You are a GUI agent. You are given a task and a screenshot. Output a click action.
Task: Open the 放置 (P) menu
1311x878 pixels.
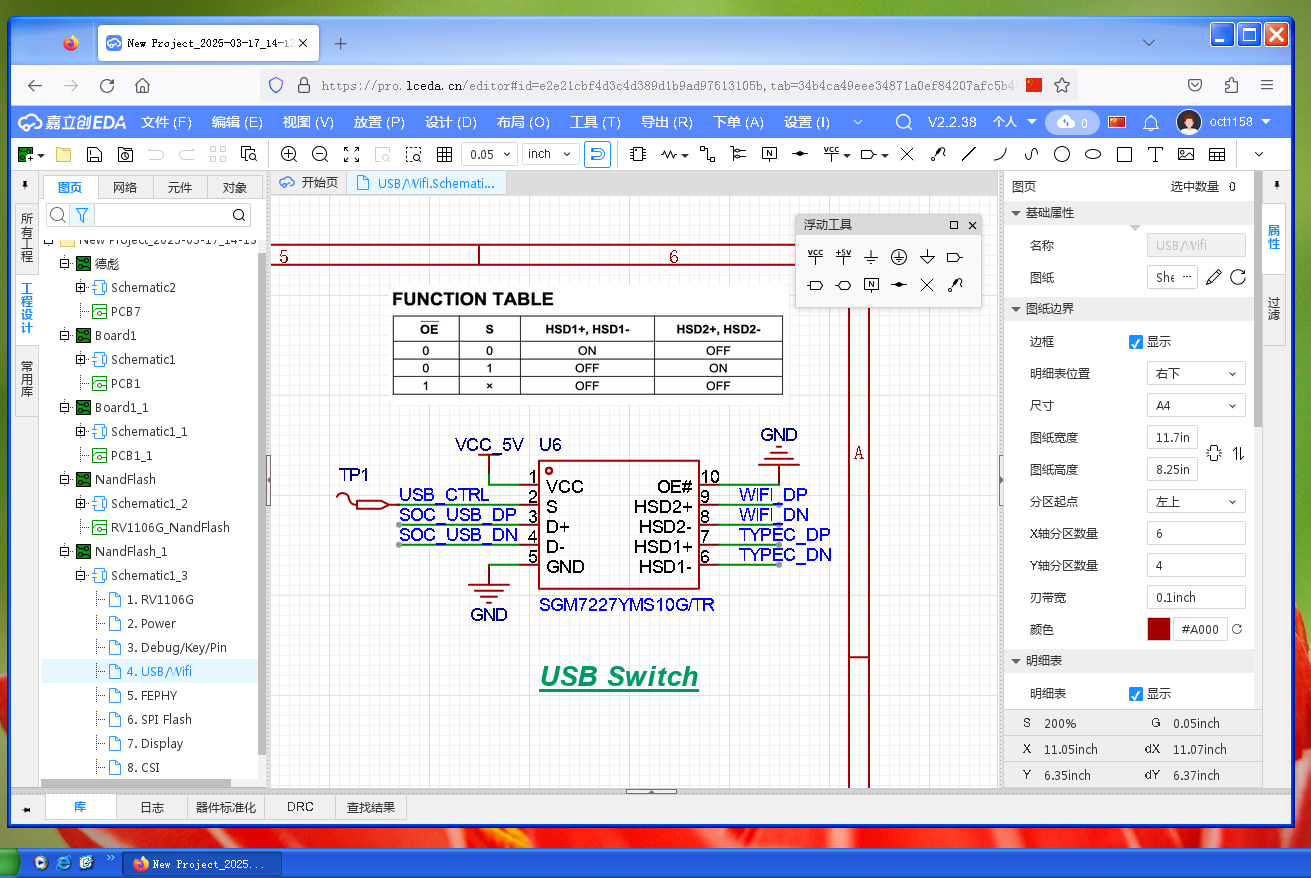379,122
